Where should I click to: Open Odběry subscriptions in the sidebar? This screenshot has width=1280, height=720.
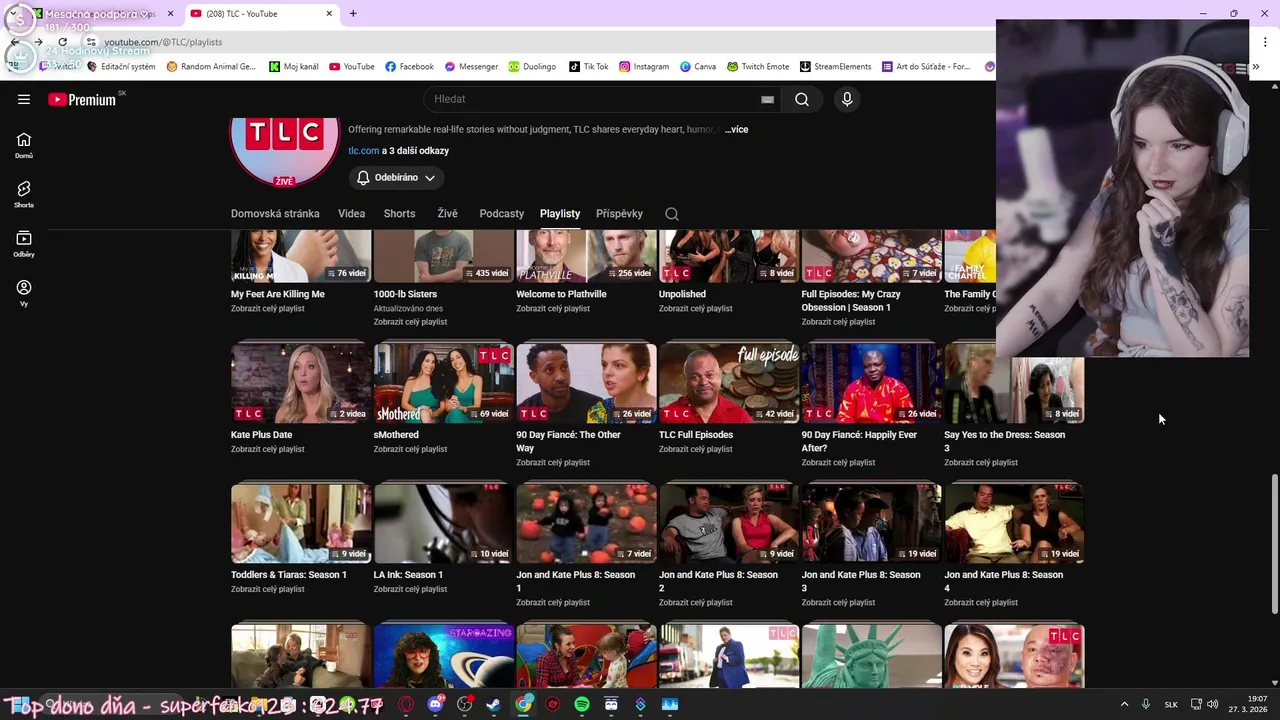pos(24,244)
